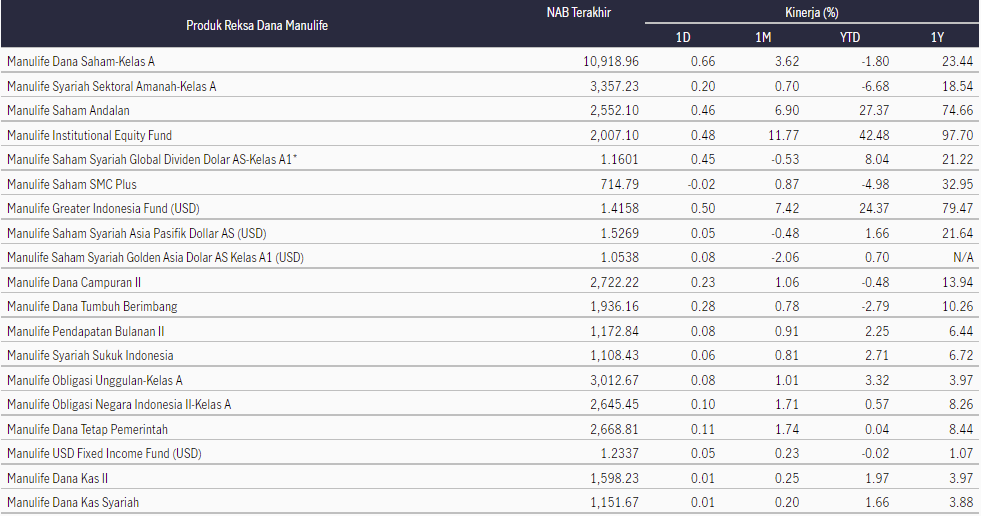981x516 pixels.
Task: Click the YTD value -6.68
Action: 875,86
